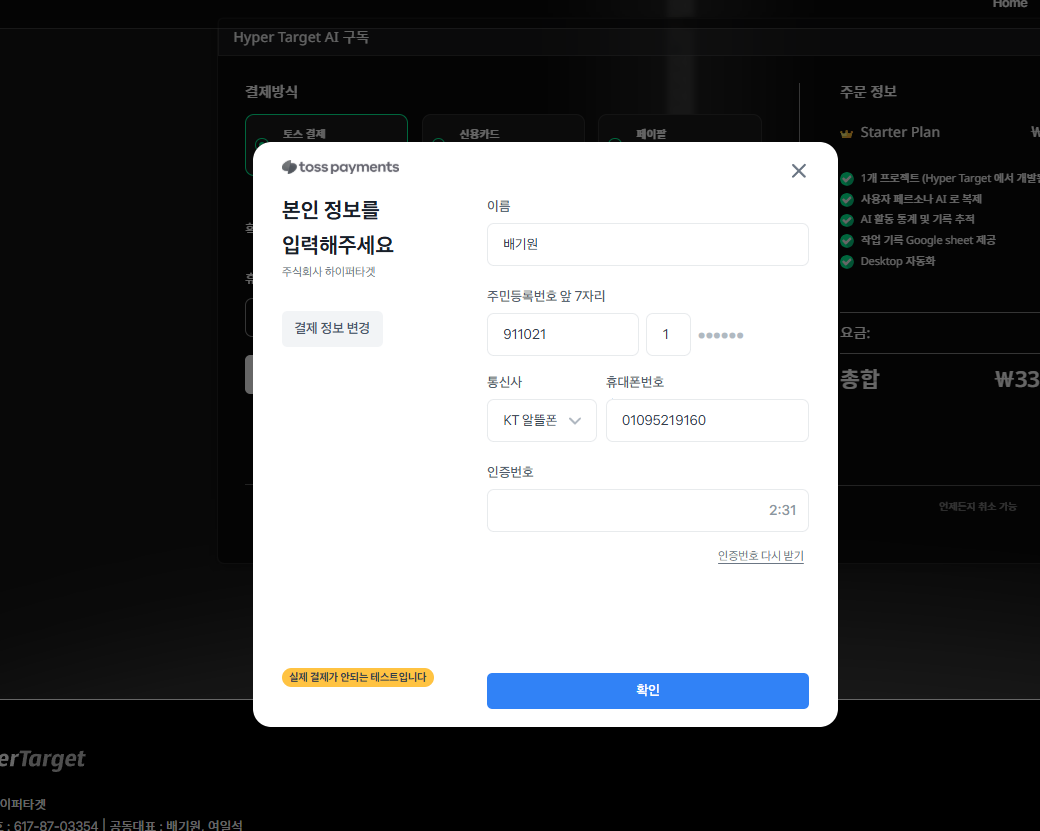Click the check icon beside Desktop 자동화
1040x831 pixels.
pos(846,261)
